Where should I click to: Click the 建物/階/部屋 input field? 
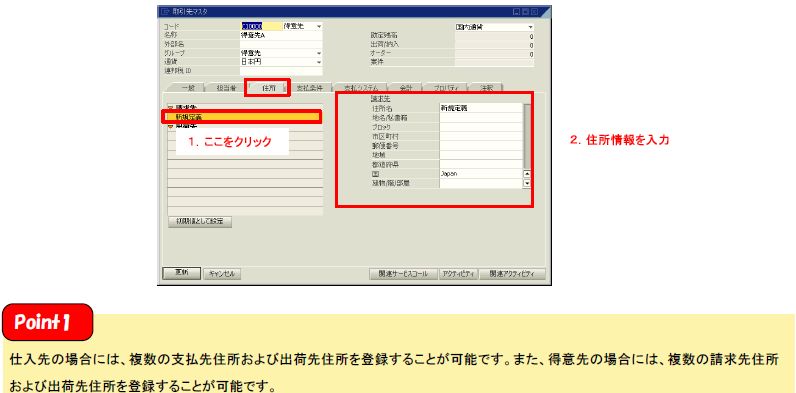pos(481,183)
